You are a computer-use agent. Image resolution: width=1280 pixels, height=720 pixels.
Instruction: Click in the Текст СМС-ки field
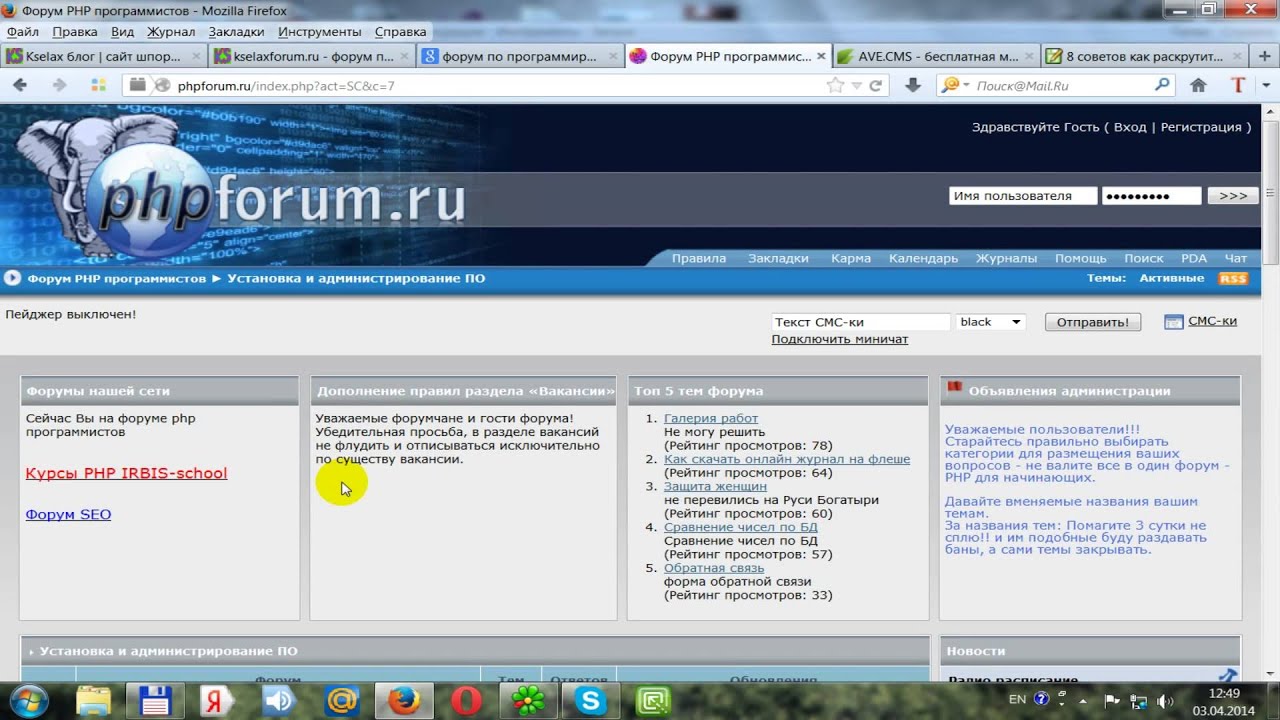pos(860,322)
